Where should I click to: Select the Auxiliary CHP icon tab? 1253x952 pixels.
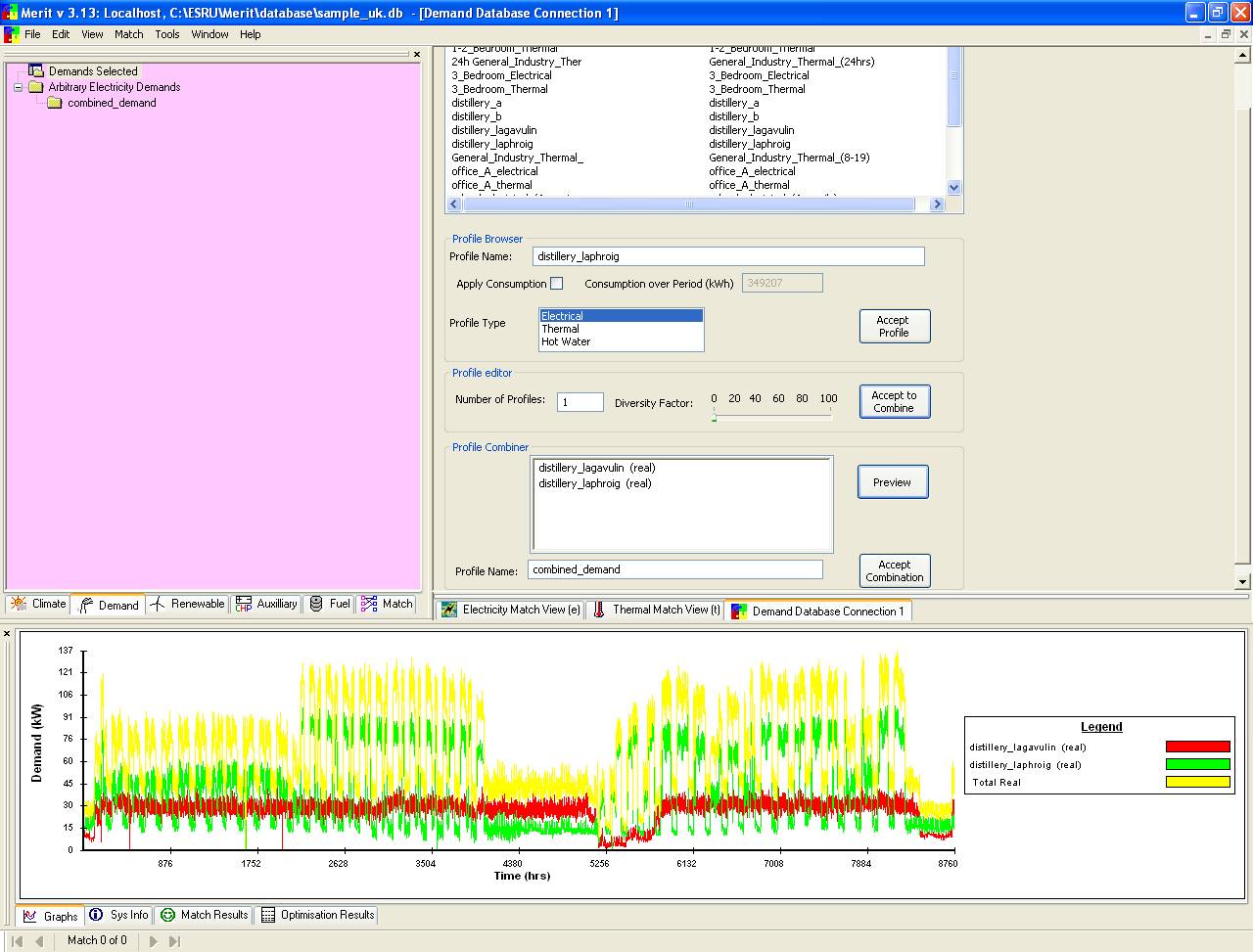(x=244, y=604)
